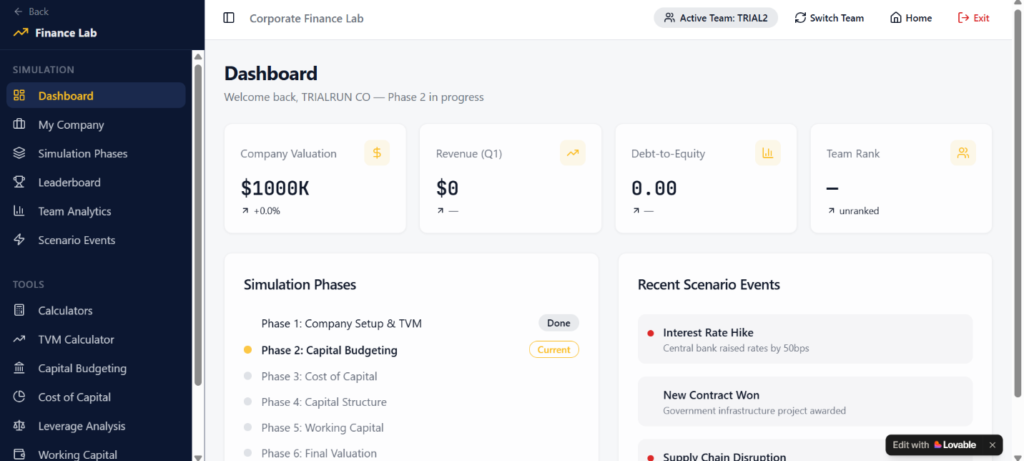Open Leaderboard via trophy icon
This screenshot has height=461, width=1024.
19,183
